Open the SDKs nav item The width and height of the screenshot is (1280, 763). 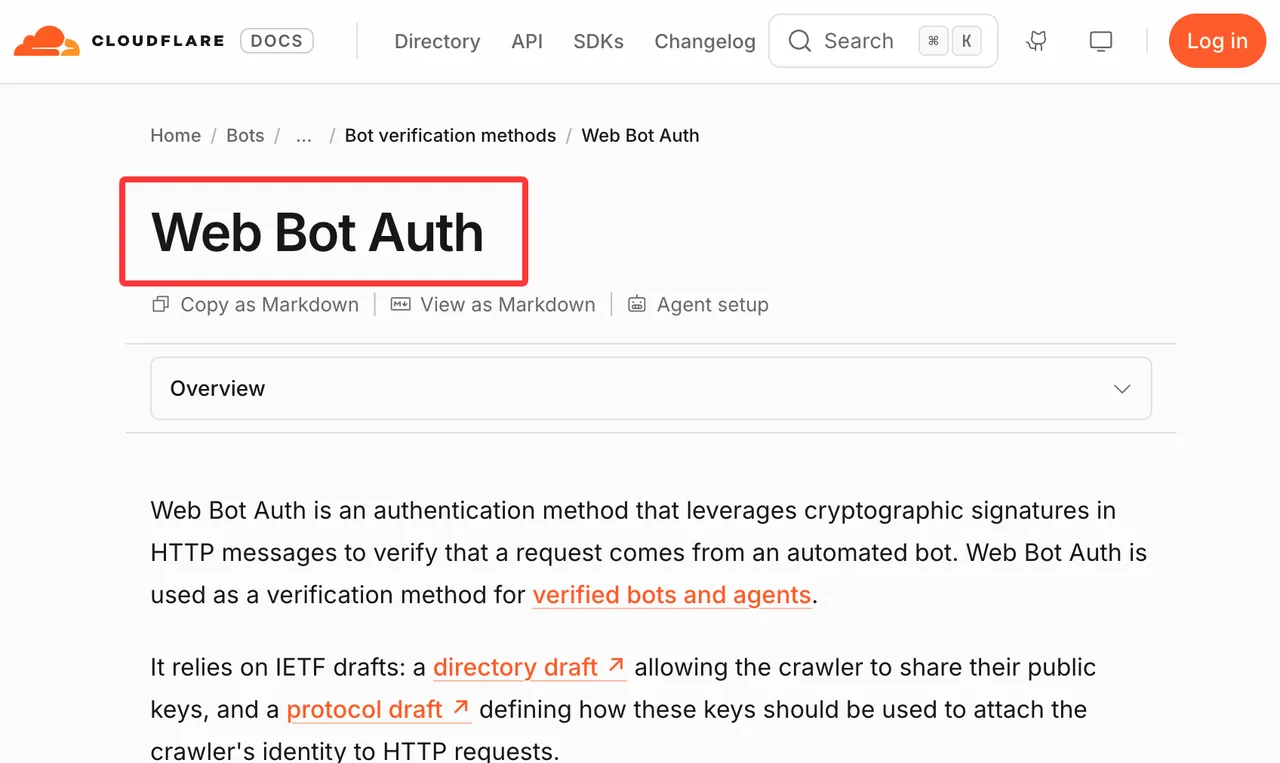pyautogui.click(x=598, y=41)
